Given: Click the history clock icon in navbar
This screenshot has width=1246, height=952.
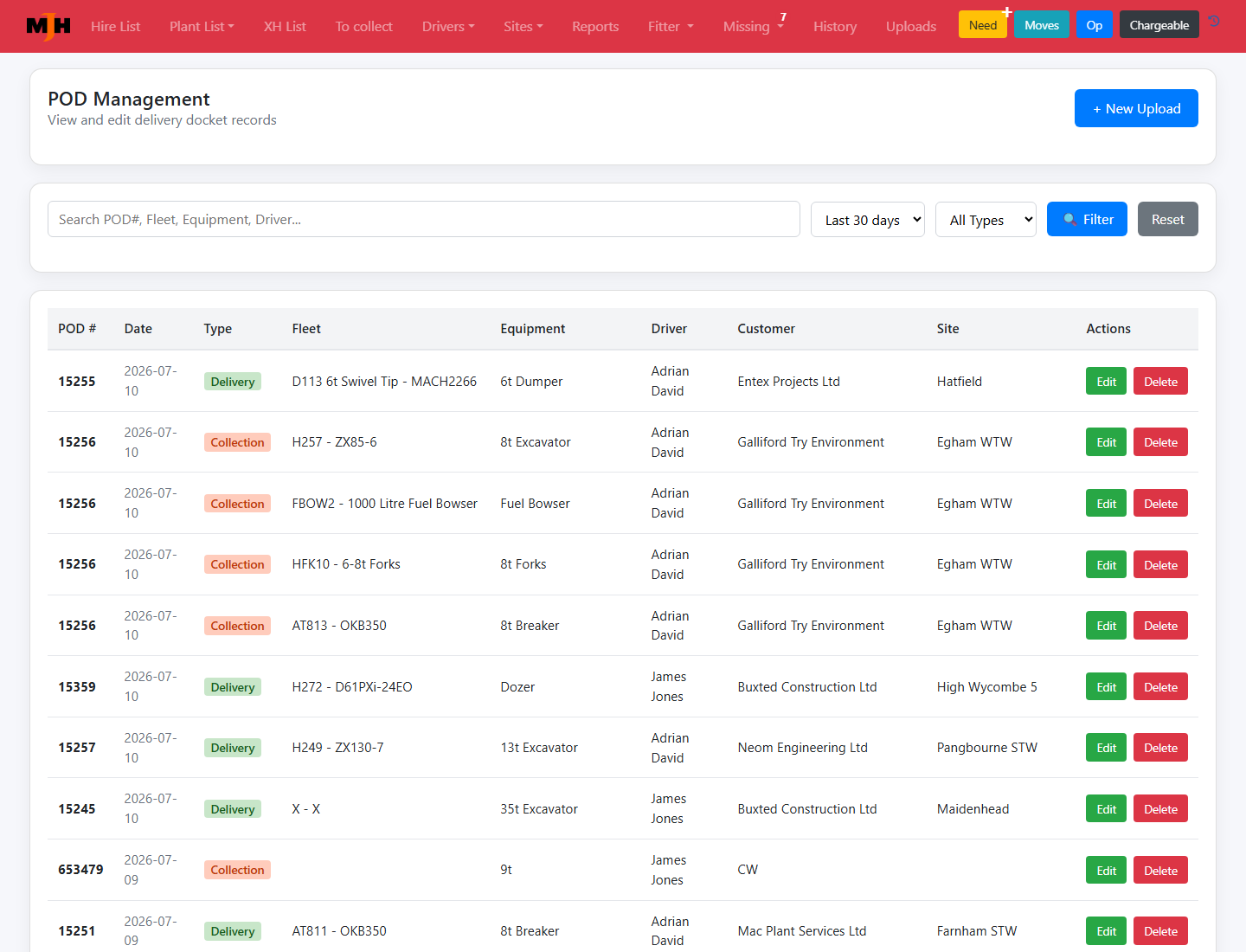Looking at the screenshot, I should (1215, 22).
